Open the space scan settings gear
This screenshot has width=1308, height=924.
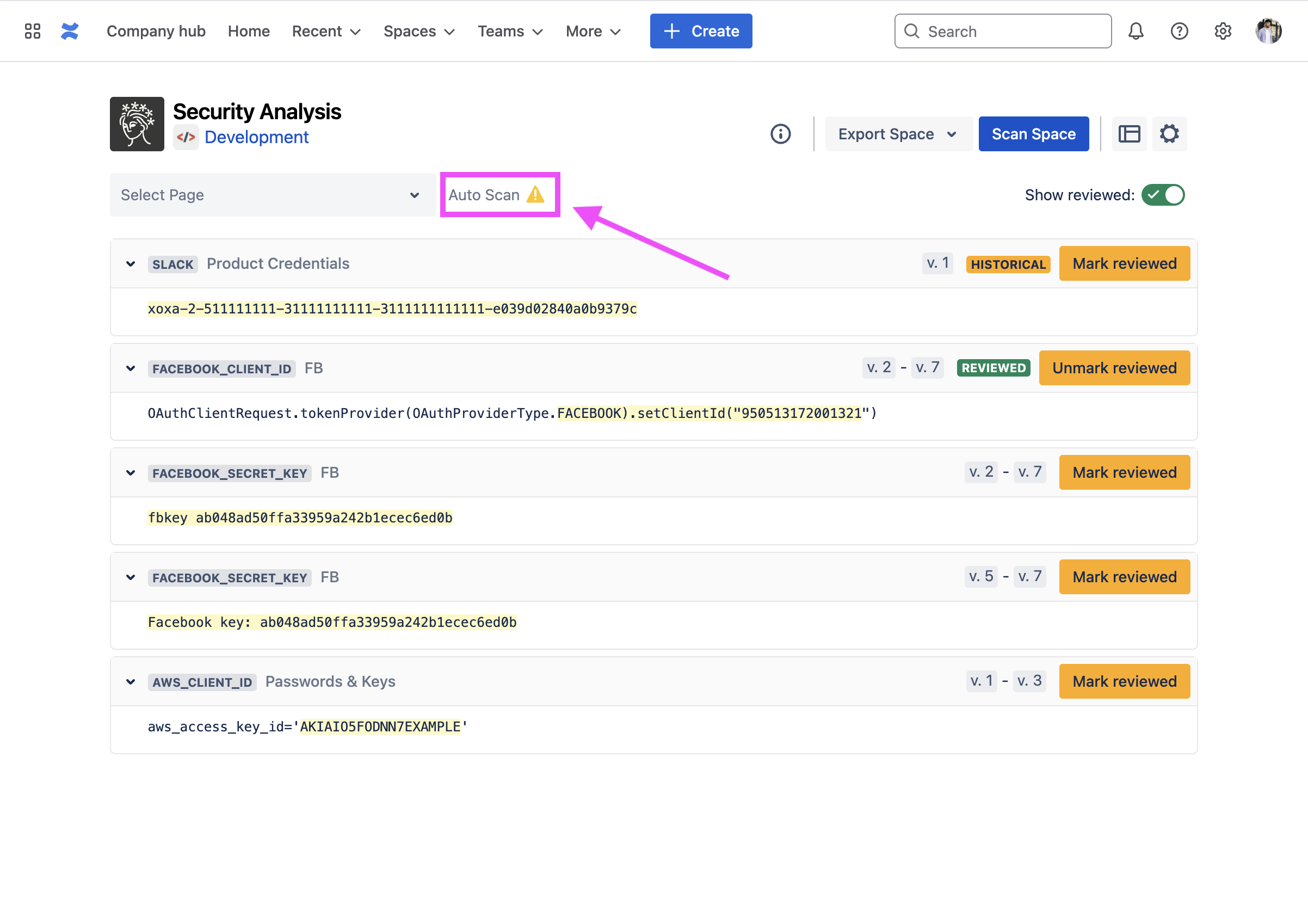(x=1169, y=134)
